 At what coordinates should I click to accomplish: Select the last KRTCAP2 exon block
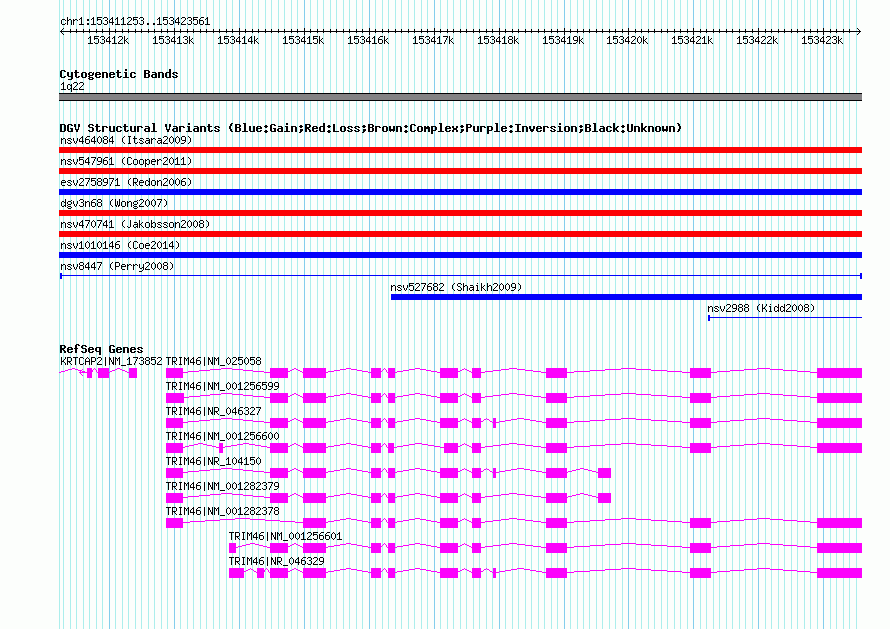[x=133, y=373]
